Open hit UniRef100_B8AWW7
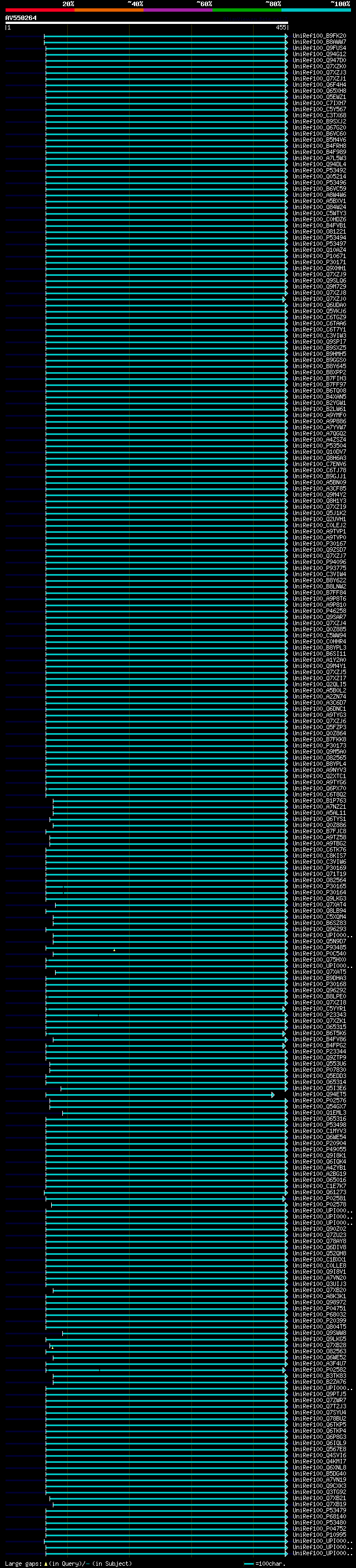 [319, 42]
